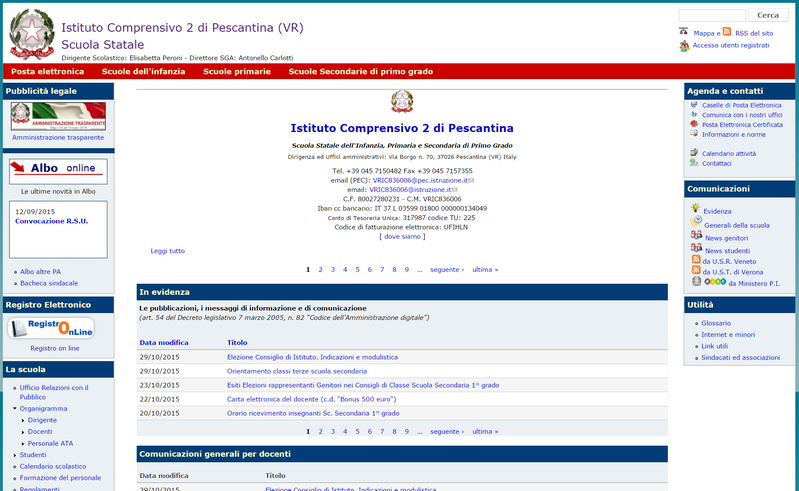Click the Posta Elettronica Certificata red icon
Screen dimensions: 799x491
click(694, 124)
